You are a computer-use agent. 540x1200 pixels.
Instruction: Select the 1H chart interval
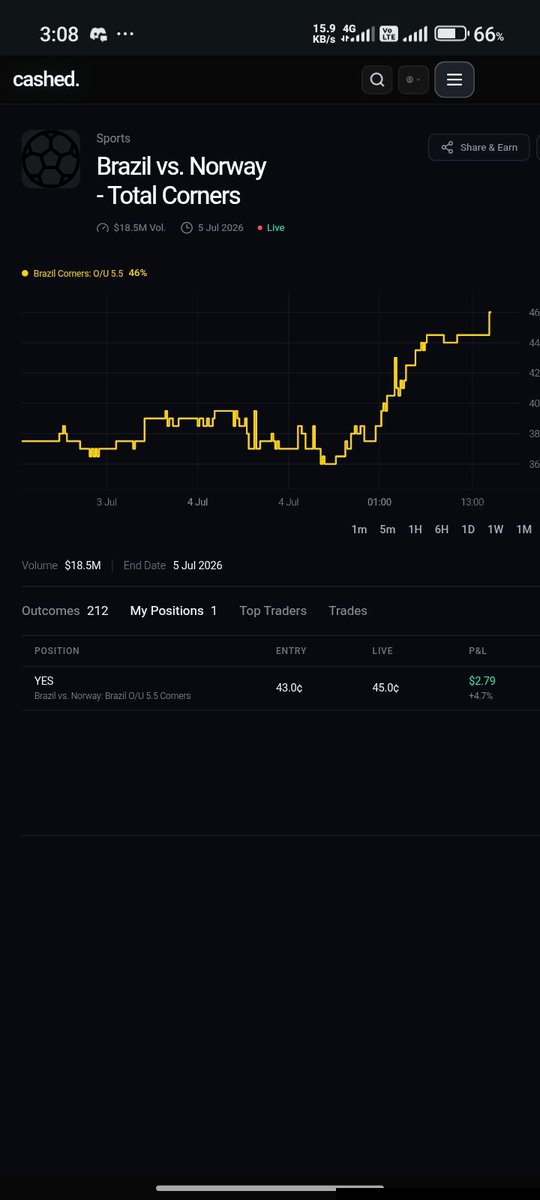pyautogui.click(x=415, y=529)
